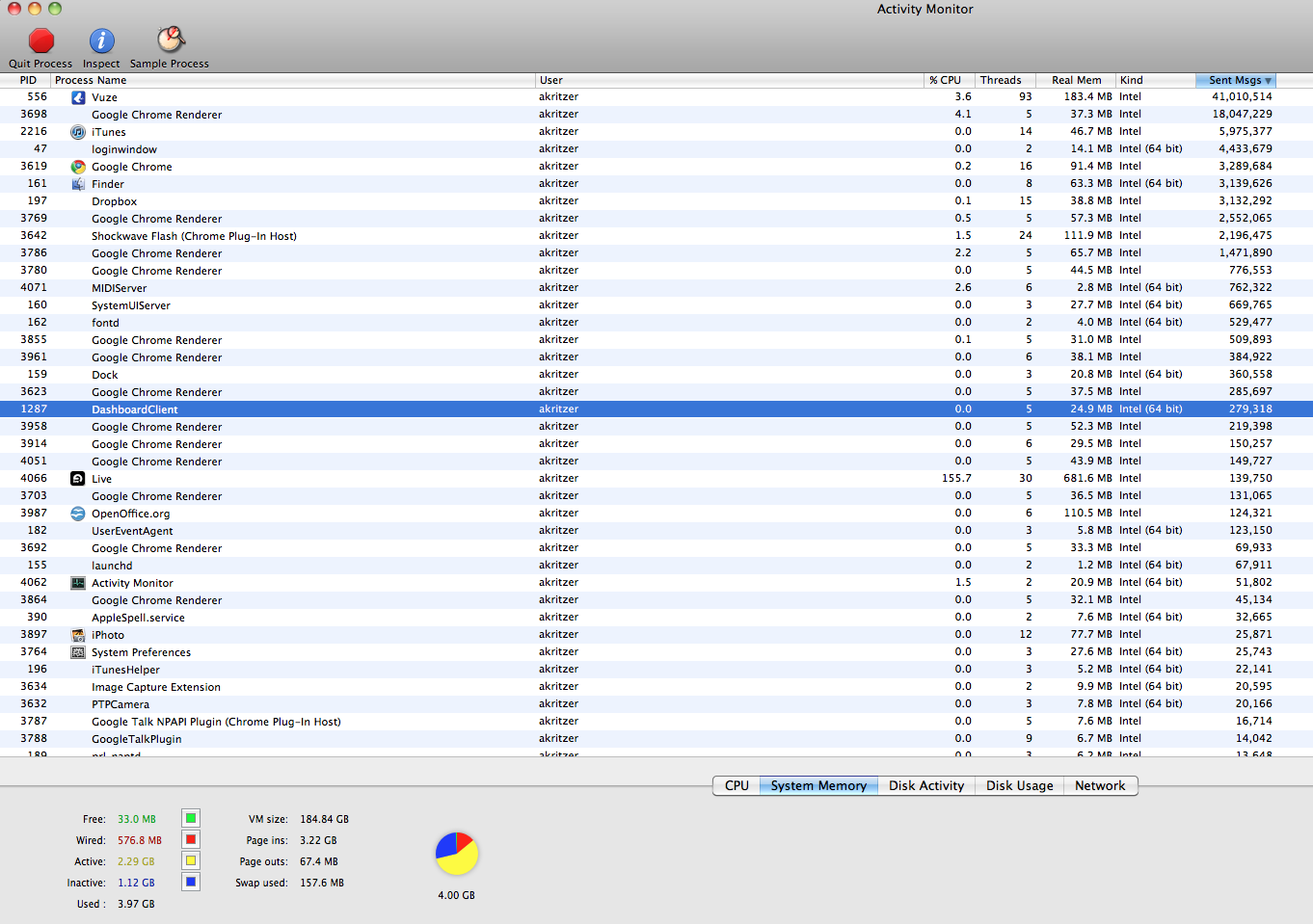The height and width of the screenshot is (924, 1313).
Task: Select the launchd process row
Action: (x=656, y=566)
